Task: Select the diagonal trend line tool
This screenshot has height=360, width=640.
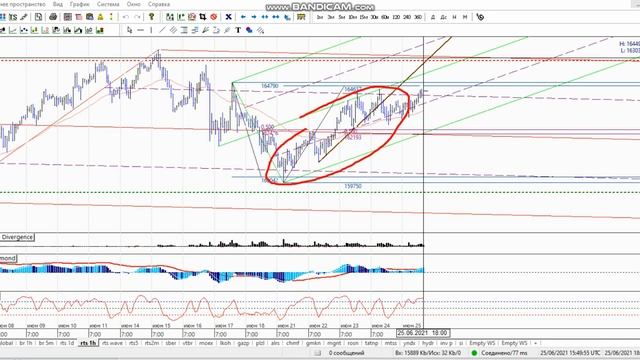Action: pos(162,30)
